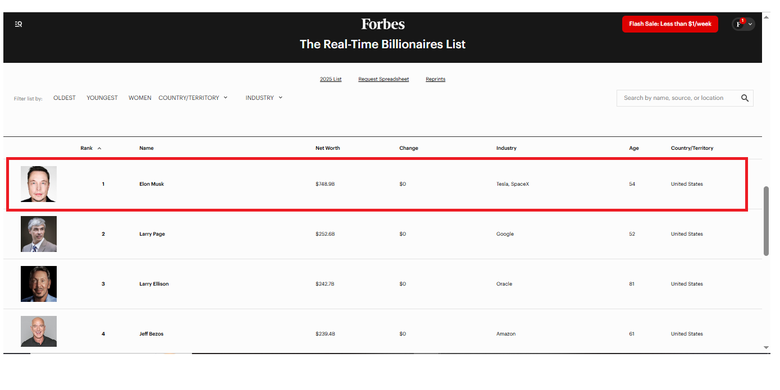Open Jeff Bezos's photo thumbnail
Image resolution: width=780 pixels, height=390 pixels.
tap(39, 331)
